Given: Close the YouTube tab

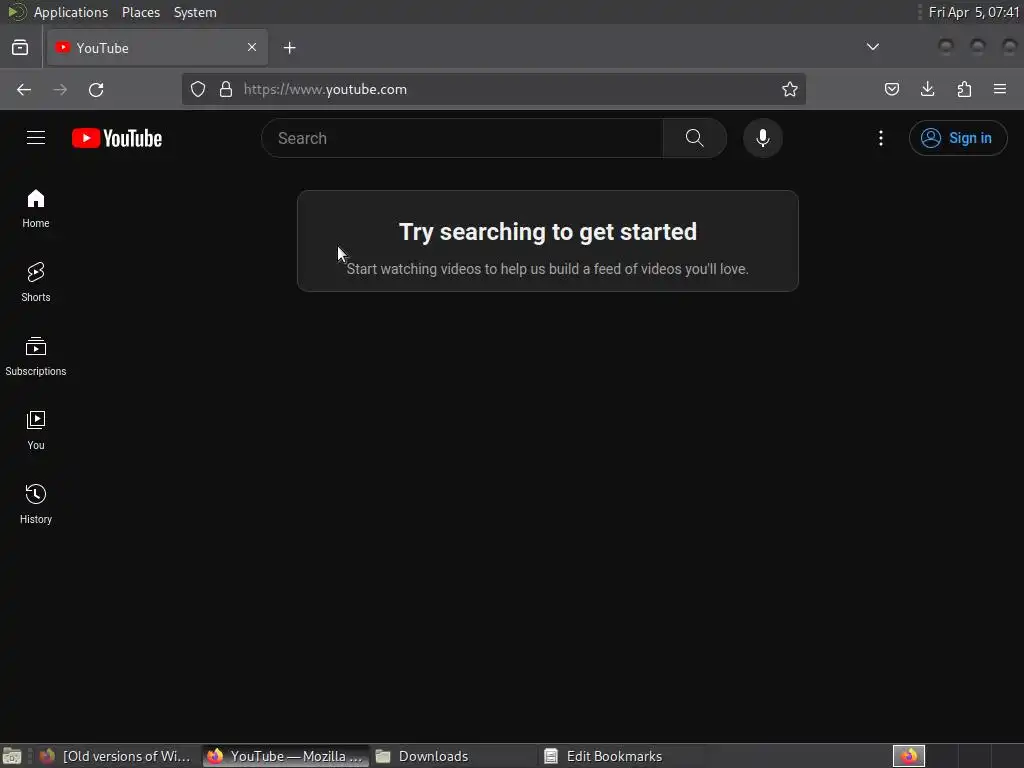Looking at the screenshot, I should (x=252, y=47).
